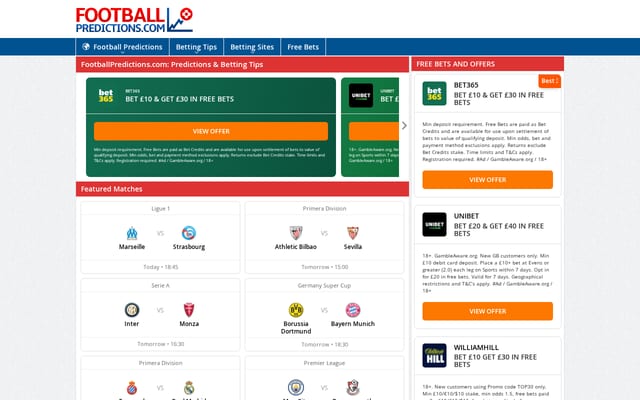Advance the offers carousel with right chevron
Screen dimensions: 640x400
pos(404,126)
